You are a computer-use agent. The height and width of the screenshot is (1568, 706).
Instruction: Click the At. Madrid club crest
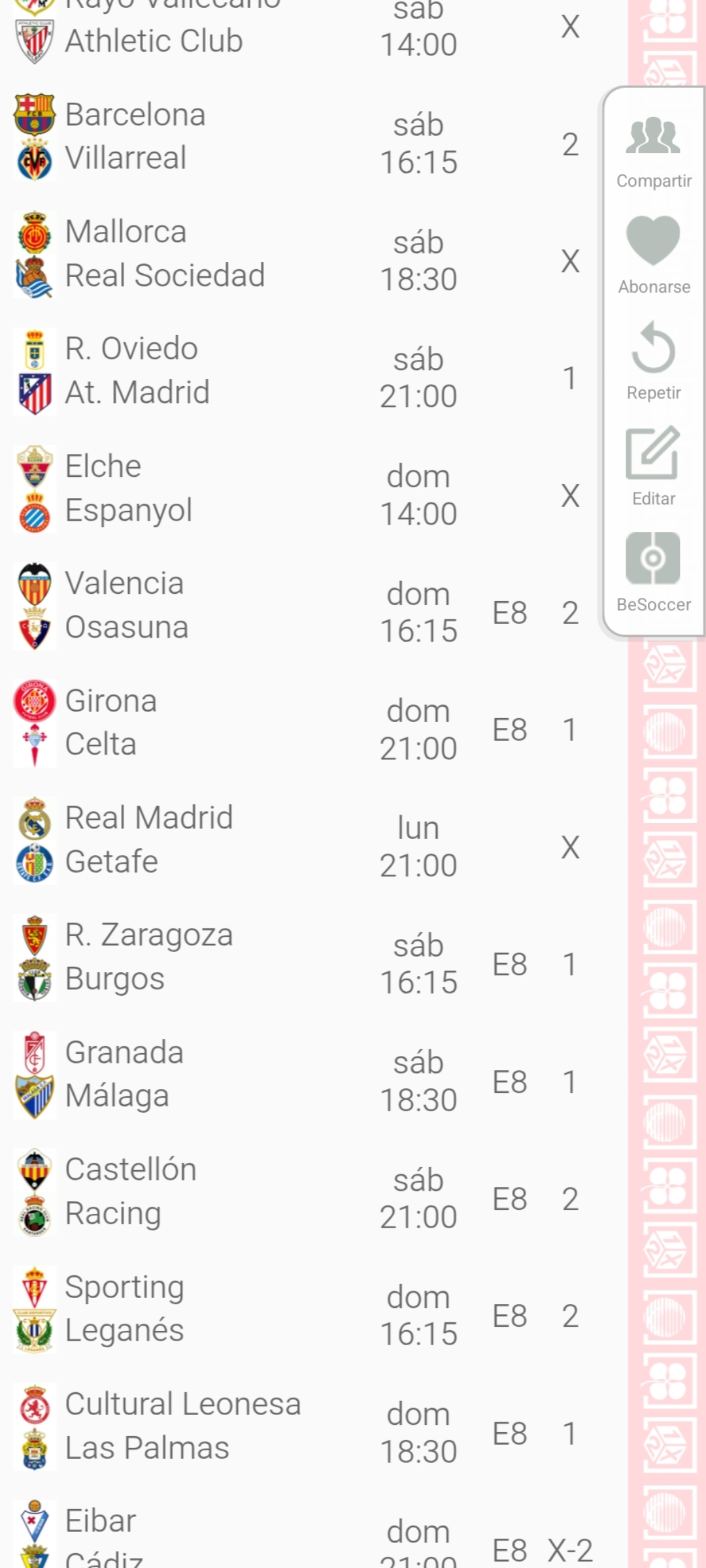(34, 393)
